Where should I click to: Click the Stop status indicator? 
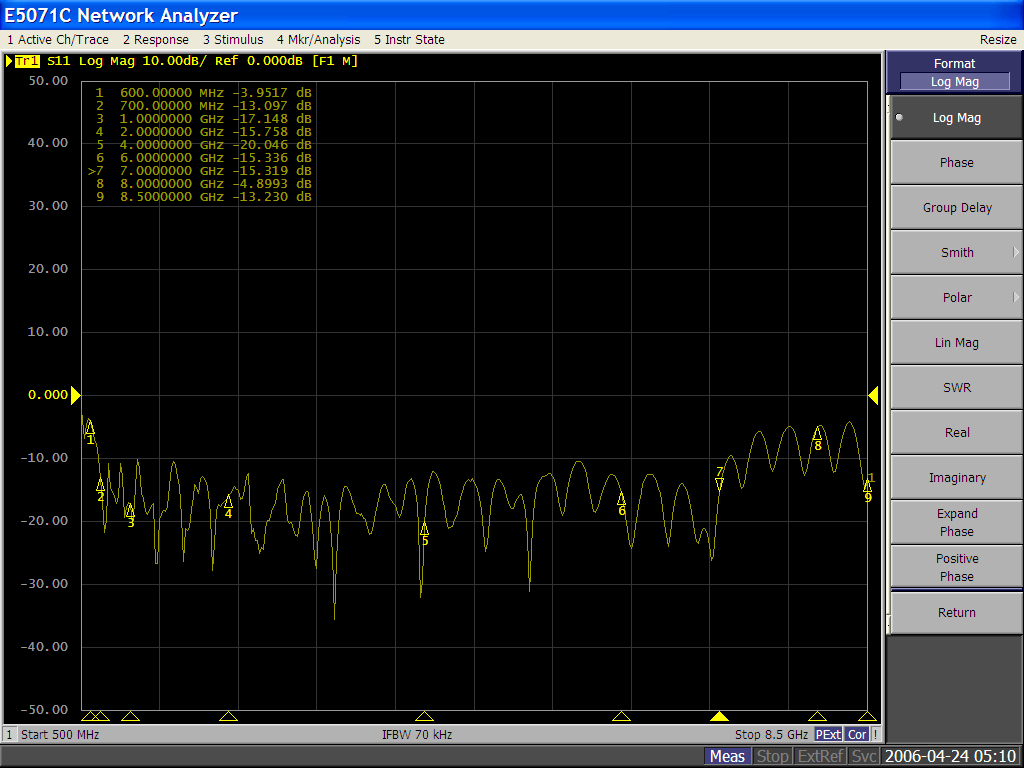pos(773,756)
